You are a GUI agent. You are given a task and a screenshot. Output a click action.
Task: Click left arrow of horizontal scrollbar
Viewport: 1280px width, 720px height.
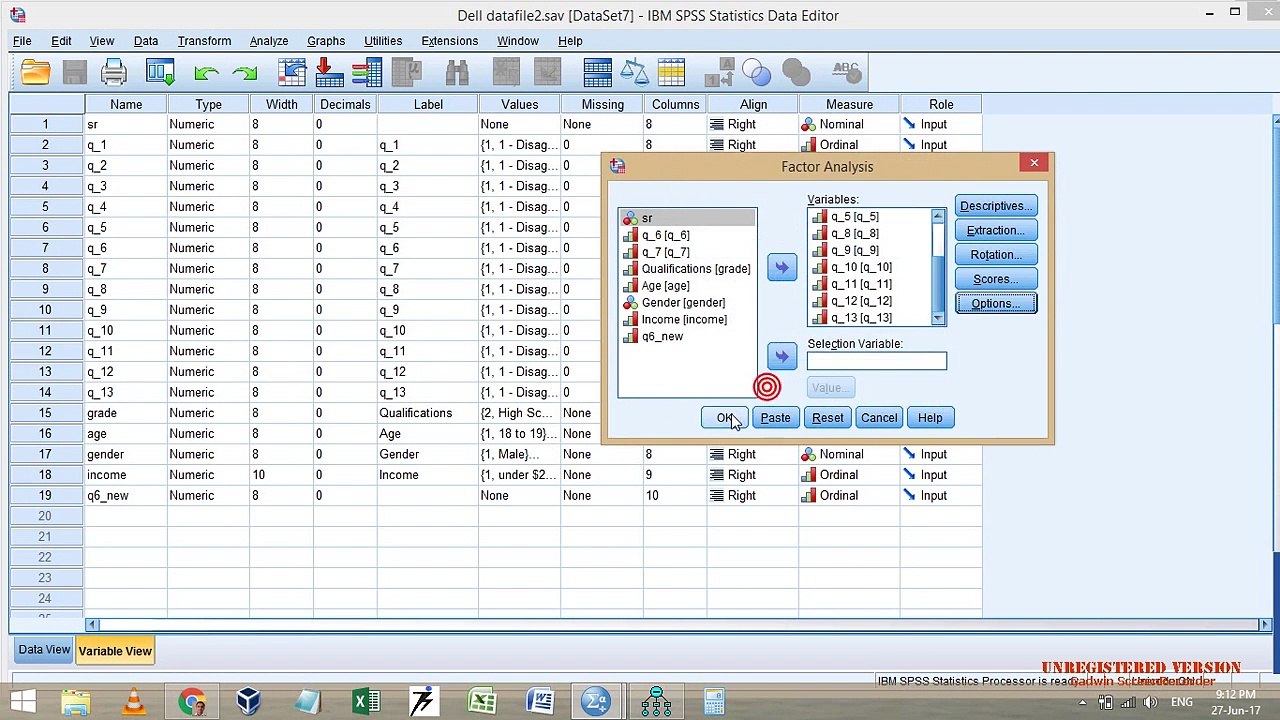pyautogui.click(x=91, y=625)
